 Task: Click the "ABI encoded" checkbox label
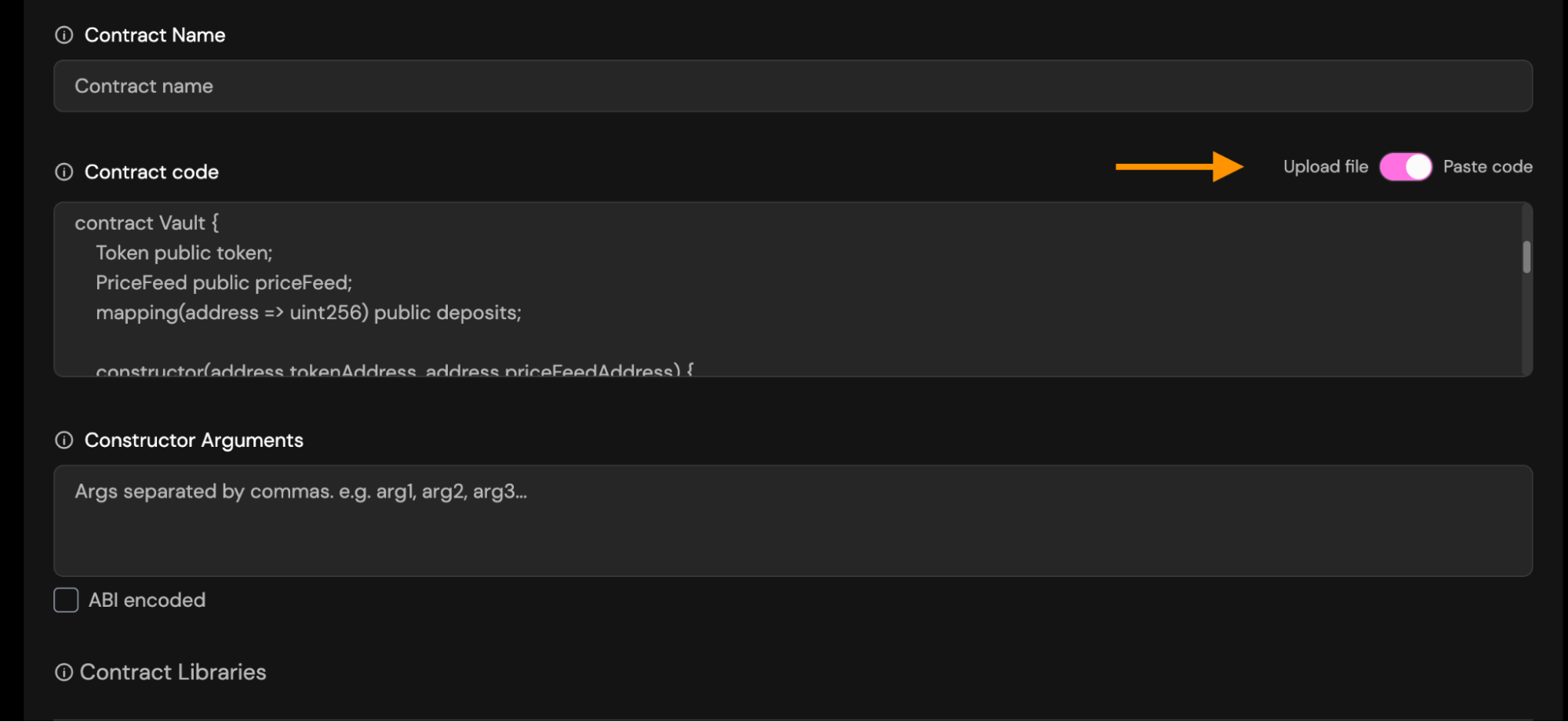147,600
